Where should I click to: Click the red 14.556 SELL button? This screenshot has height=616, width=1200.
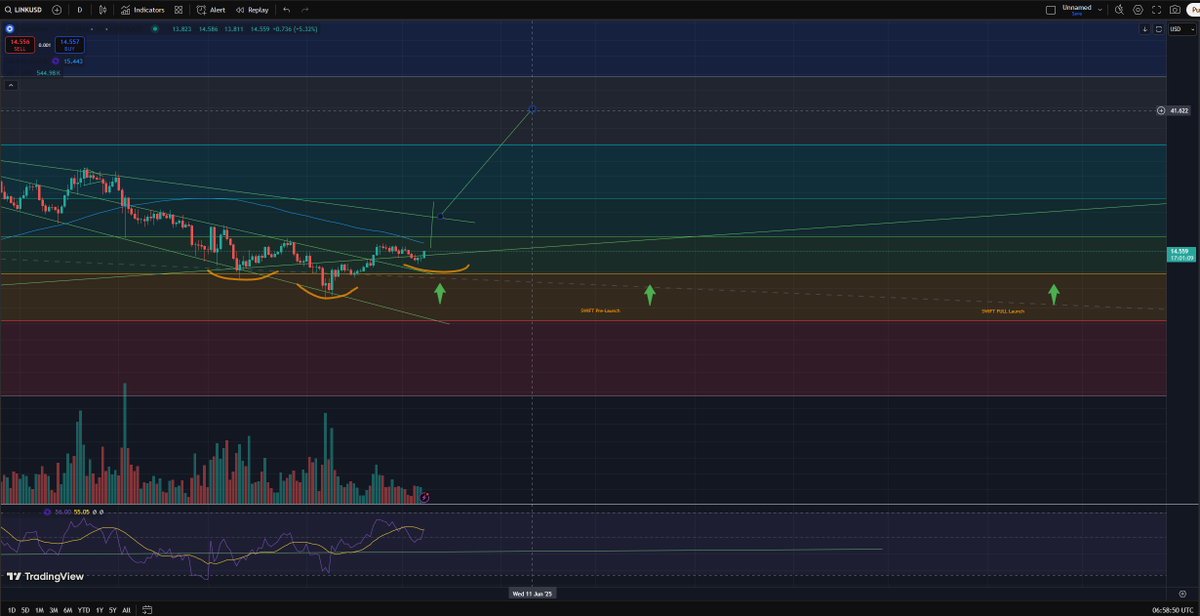tap(20, 44)
